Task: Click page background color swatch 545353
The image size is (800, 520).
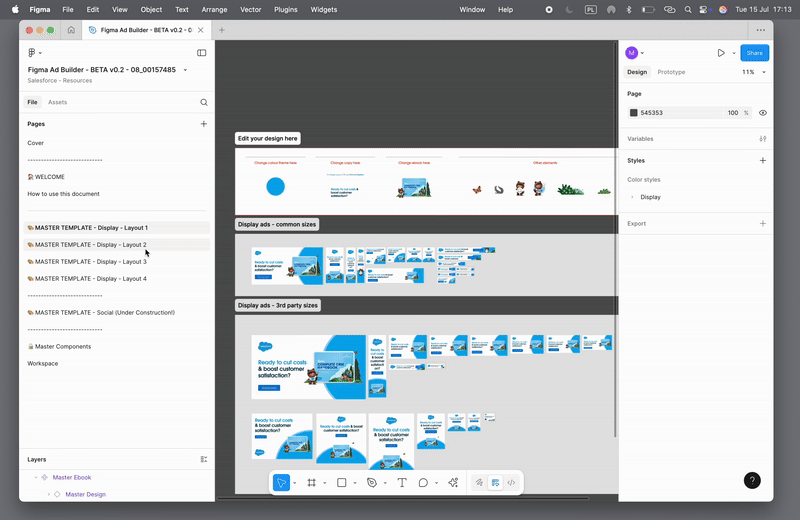Action: [634, 113]
